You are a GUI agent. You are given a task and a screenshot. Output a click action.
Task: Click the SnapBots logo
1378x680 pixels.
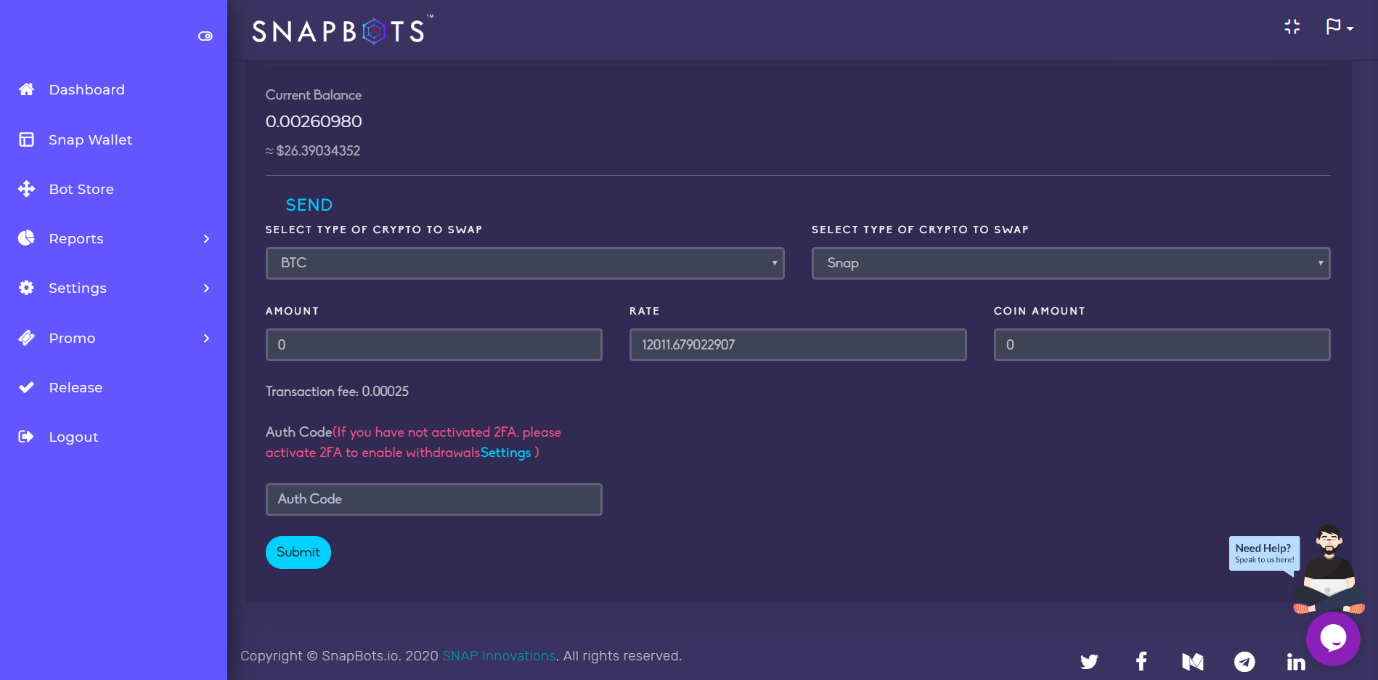point(342,31)
